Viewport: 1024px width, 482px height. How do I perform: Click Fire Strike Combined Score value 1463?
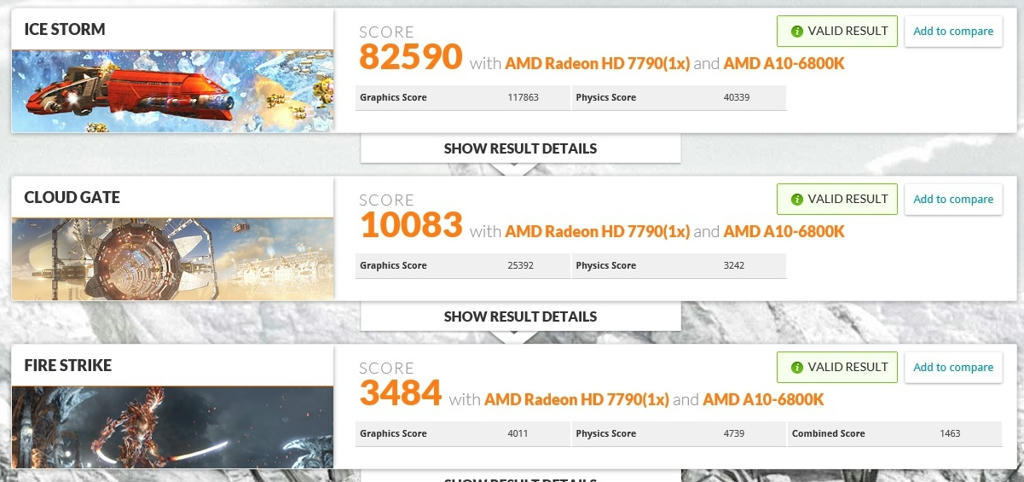pyautogui.click(x=950, y=434)
